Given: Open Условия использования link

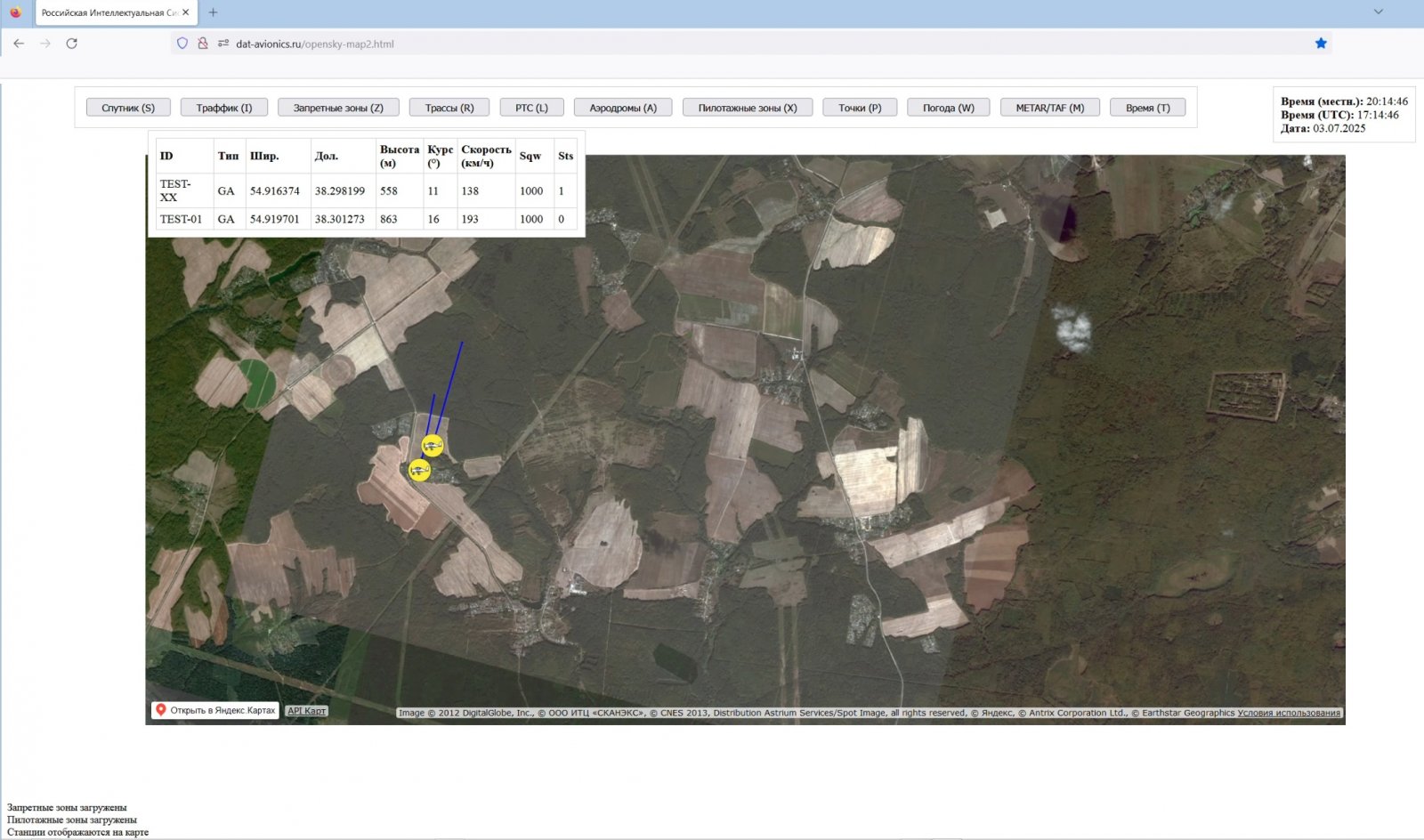Looking at the screenshot, I should [x=1289, y=713].
